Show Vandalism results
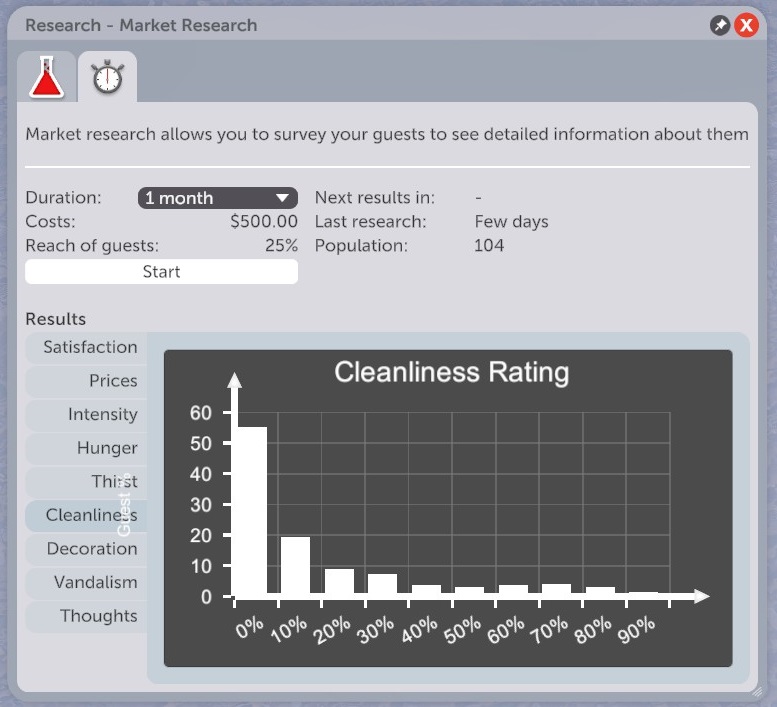This screenshot has width=777, height=707. pyautogui.click(x=87, y=582)
